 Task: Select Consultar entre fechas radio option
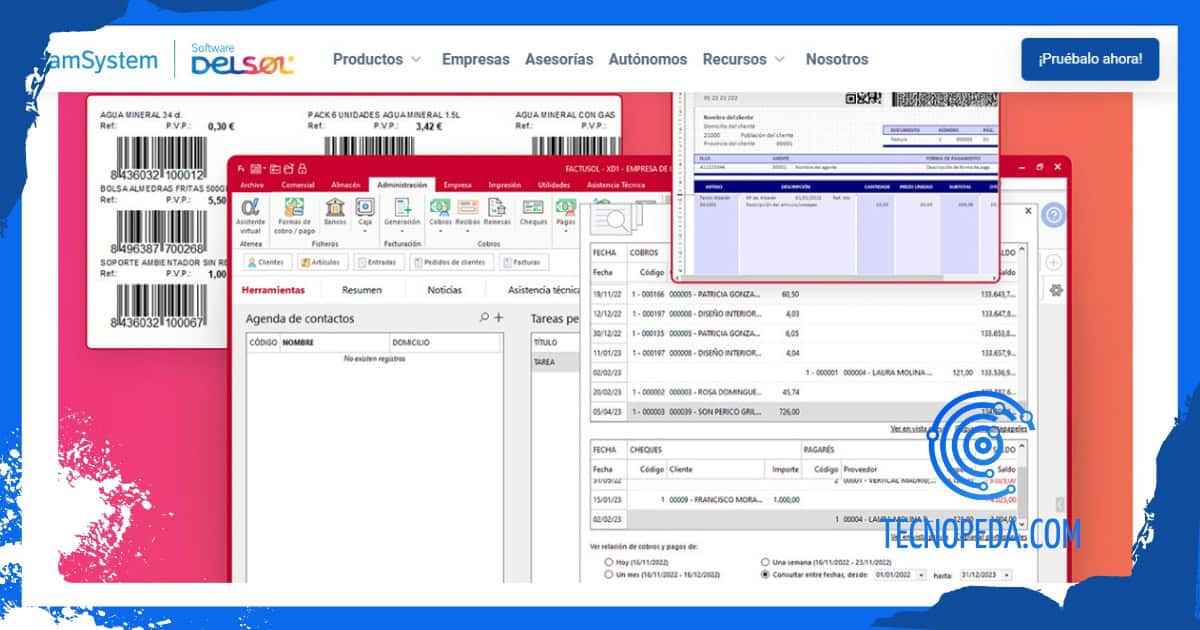(x=766, y=575)
